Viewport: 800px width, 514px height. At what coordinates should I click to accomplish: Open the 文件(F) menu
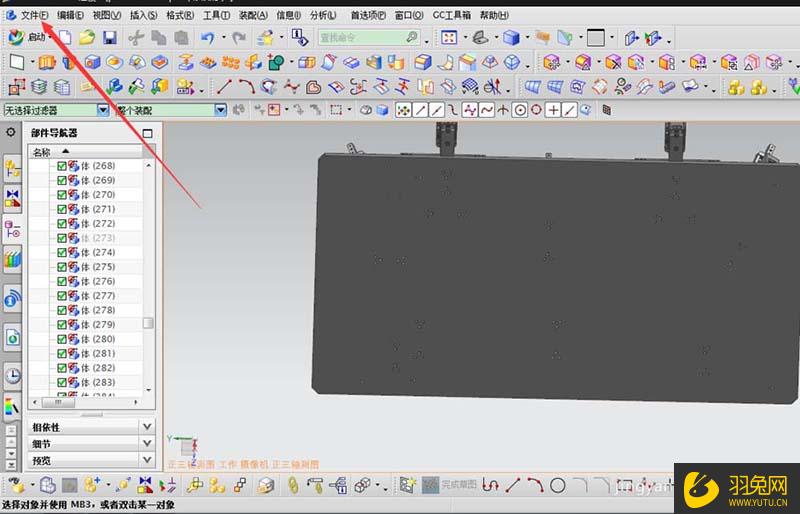33,15
